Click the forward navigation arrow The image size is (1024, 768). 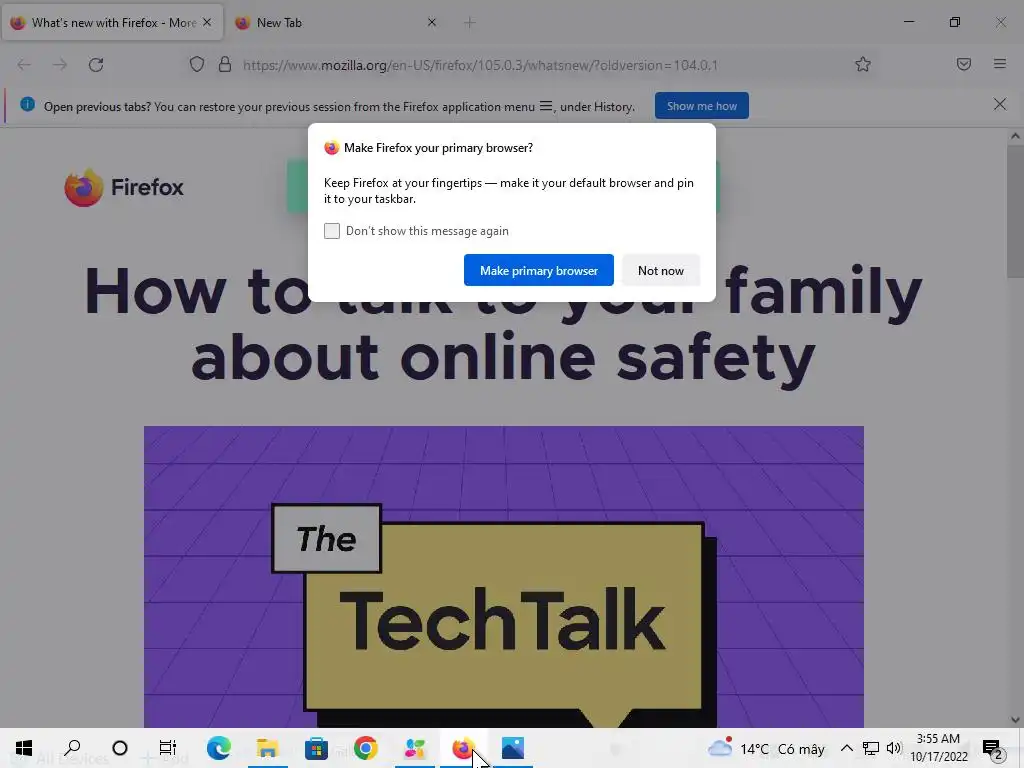(x=60, y=65)
